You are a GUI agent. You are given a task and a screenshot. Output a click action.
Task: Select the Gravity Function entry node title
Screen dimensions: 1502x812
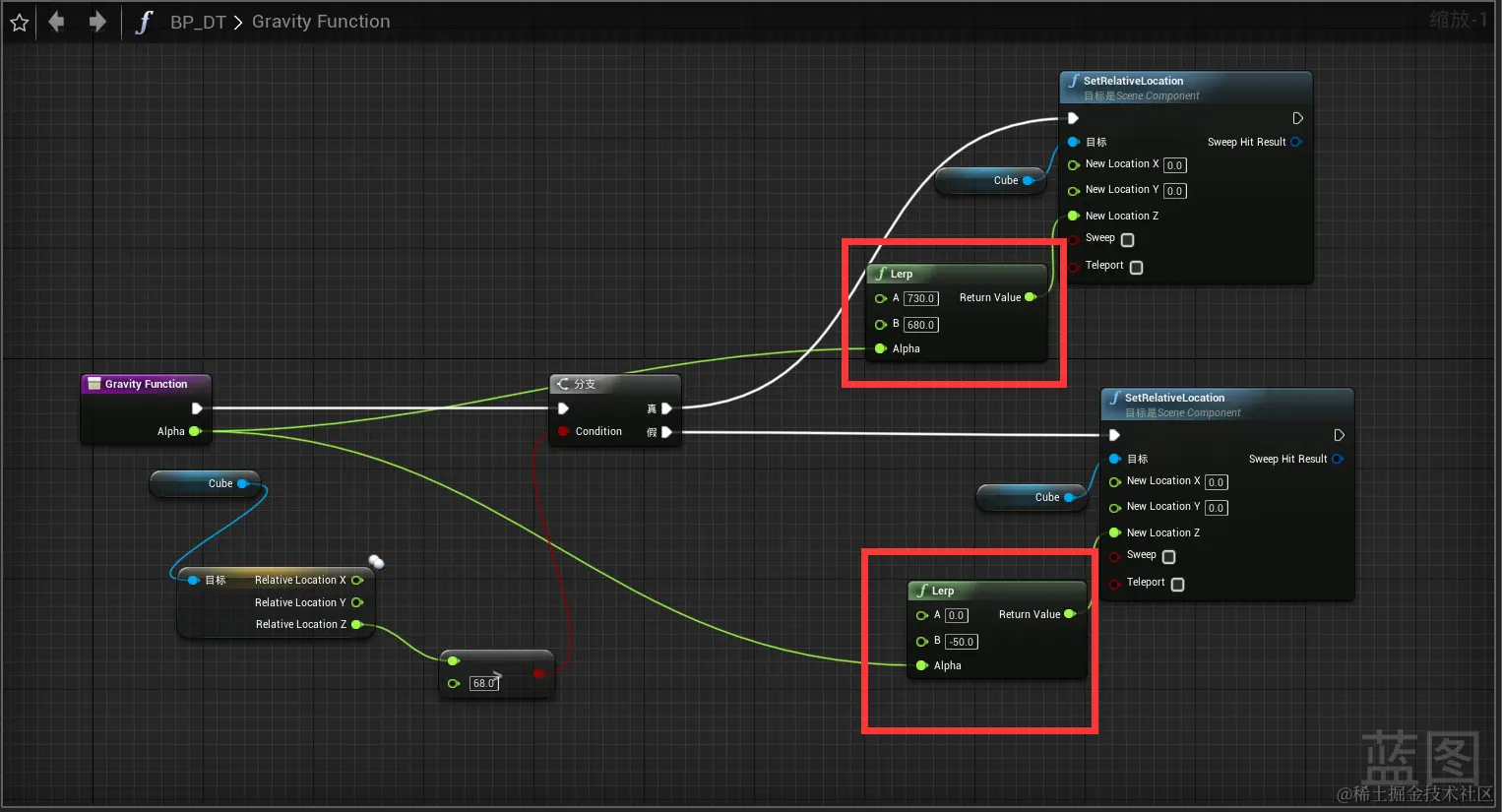[x=146, y=384]
